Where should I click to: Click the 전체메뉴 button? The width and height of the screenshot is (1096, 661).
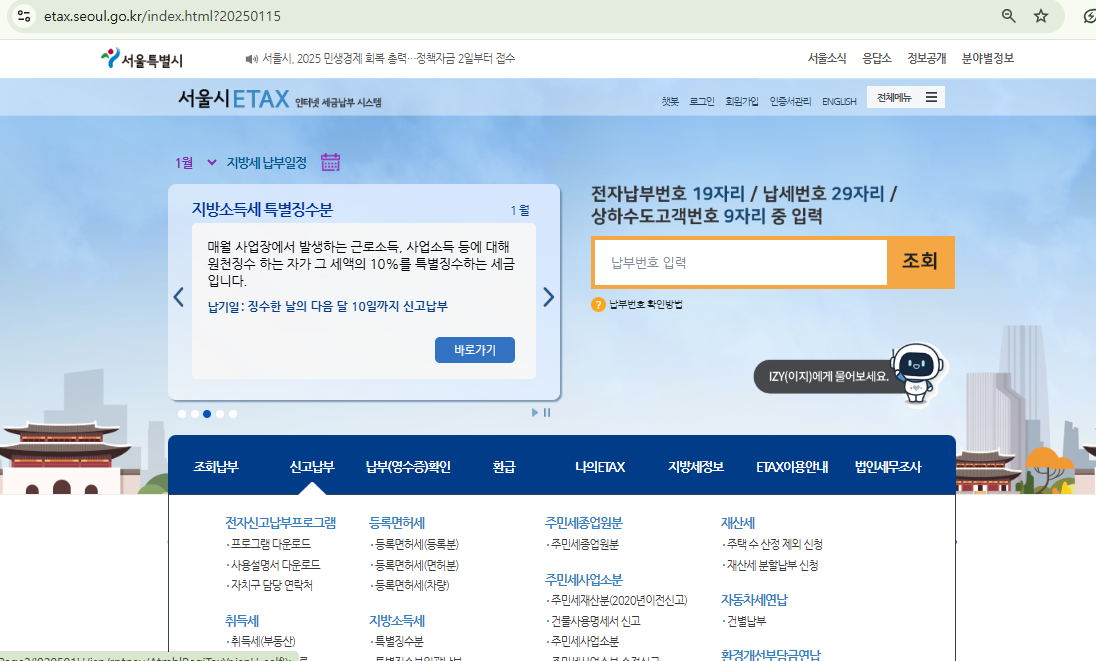click(x=906, y=97)
